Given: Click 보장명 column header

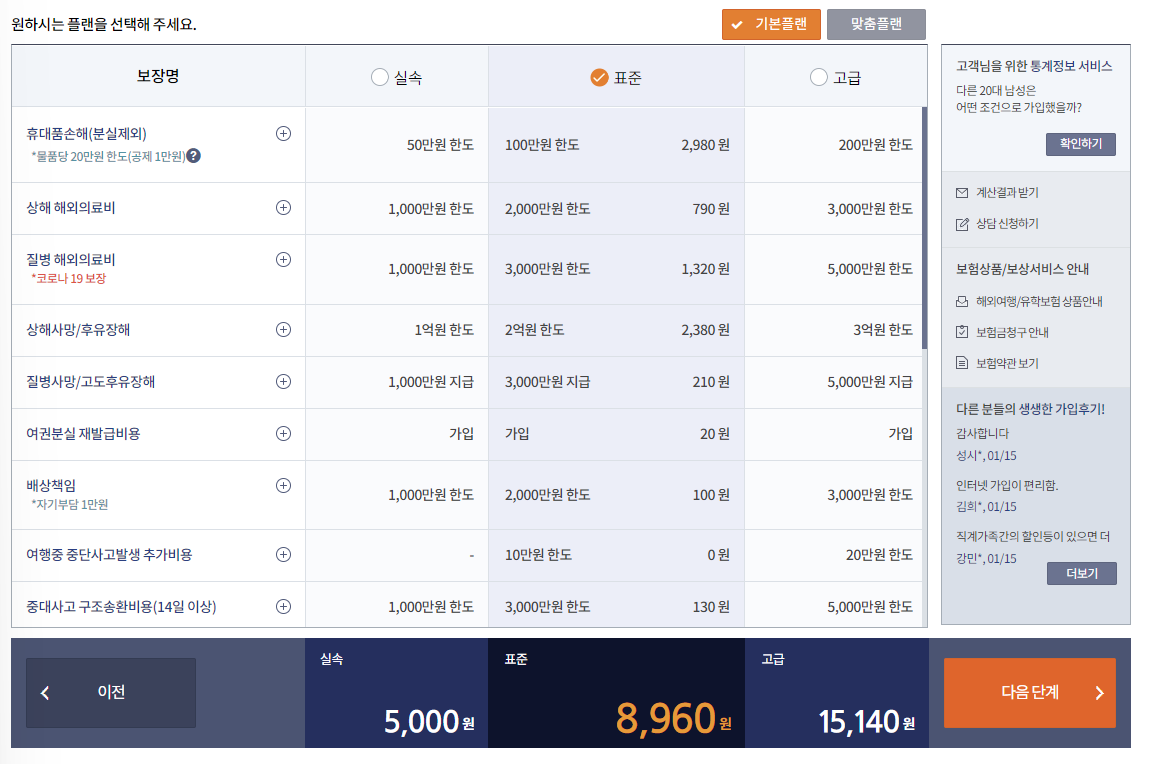Looking at the screenshot, I should (158, 76).
